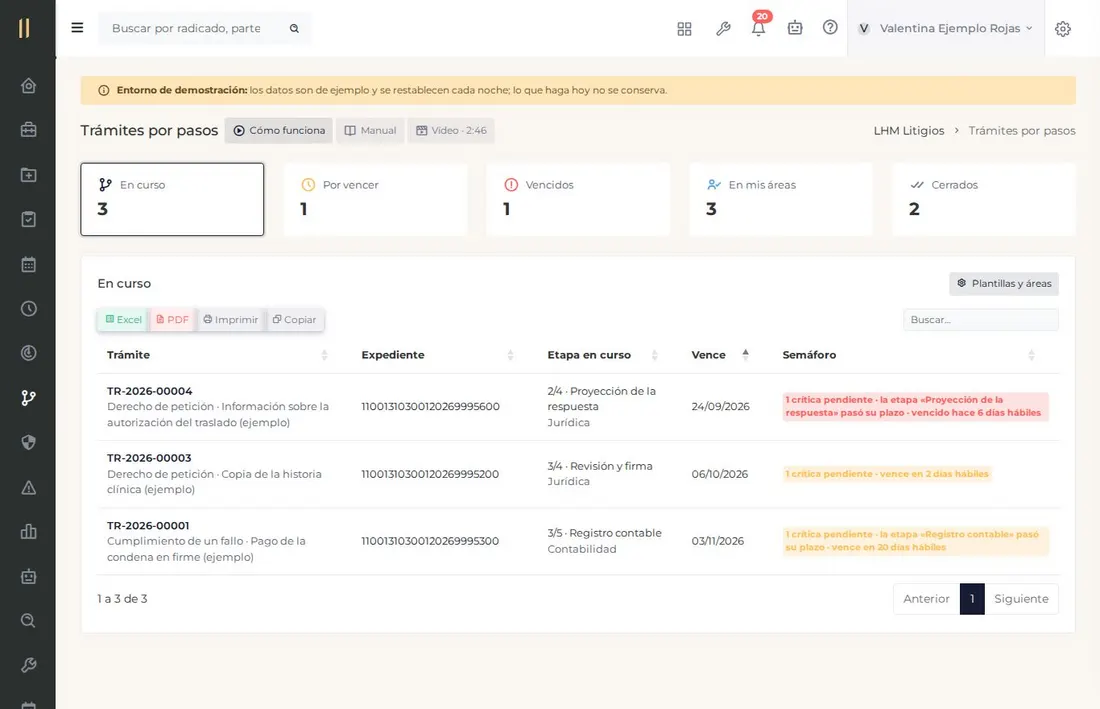1100x709 pixels.
Task: Select the 'En curso' card tab
Action: pos(172,199)
